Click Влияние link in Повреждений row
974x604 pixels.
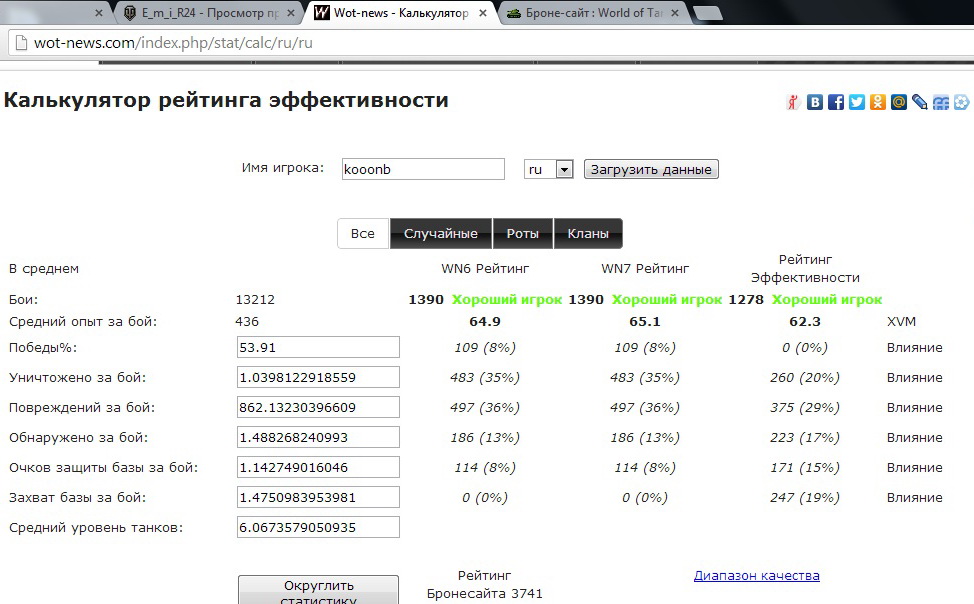point(914,408)
